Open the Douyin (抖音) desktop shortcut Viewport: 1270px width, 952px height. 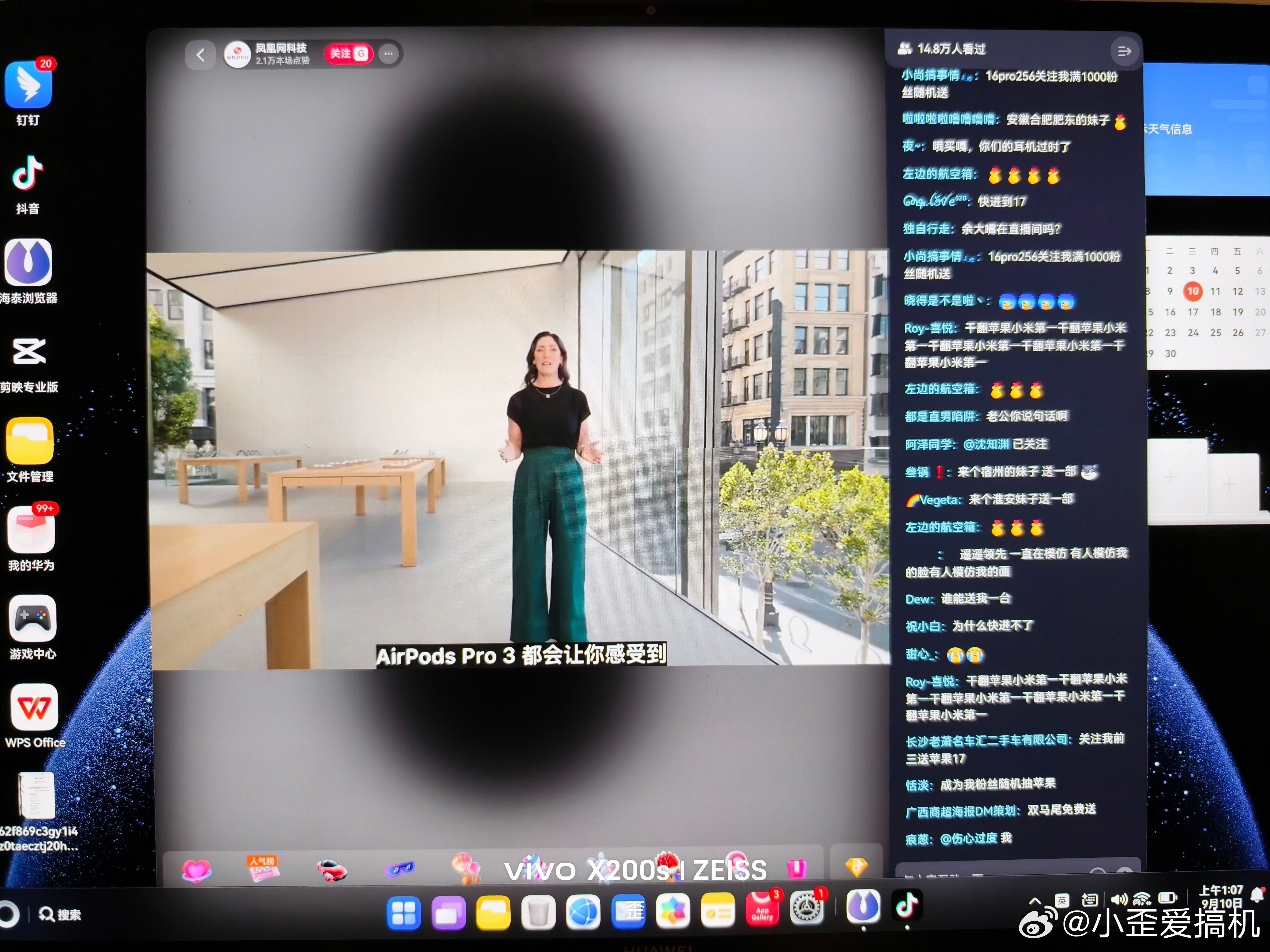pyautogui.click(x=28, y=173)
